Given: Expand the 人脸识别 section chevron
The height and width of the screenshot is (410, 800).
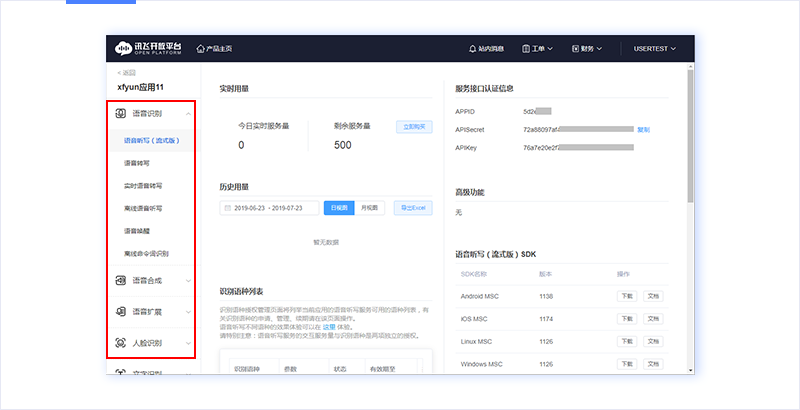Looking at the screenshot, I should tap(188, 343).
